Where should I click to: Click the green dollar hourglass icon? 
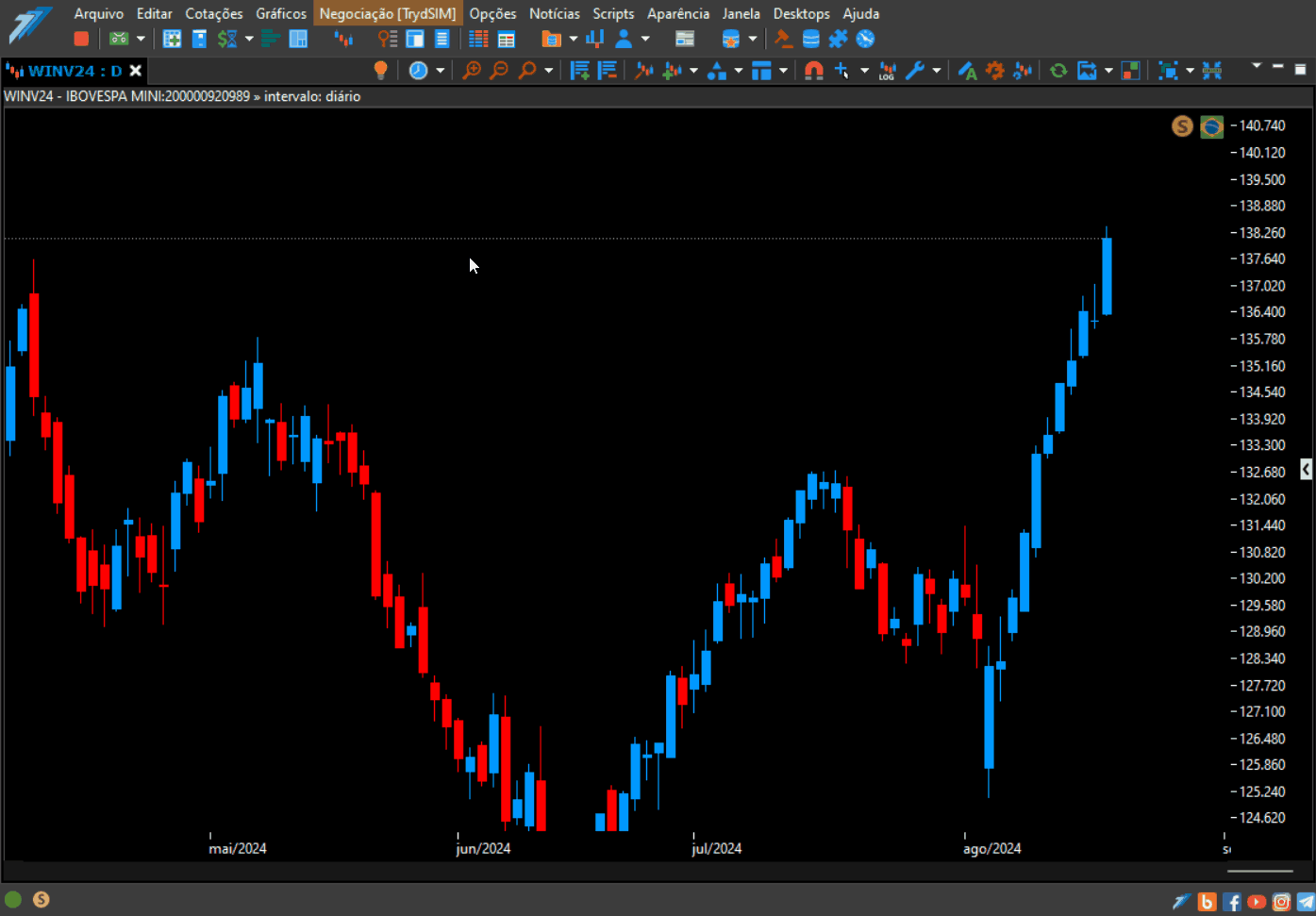[x=227, y=39]
